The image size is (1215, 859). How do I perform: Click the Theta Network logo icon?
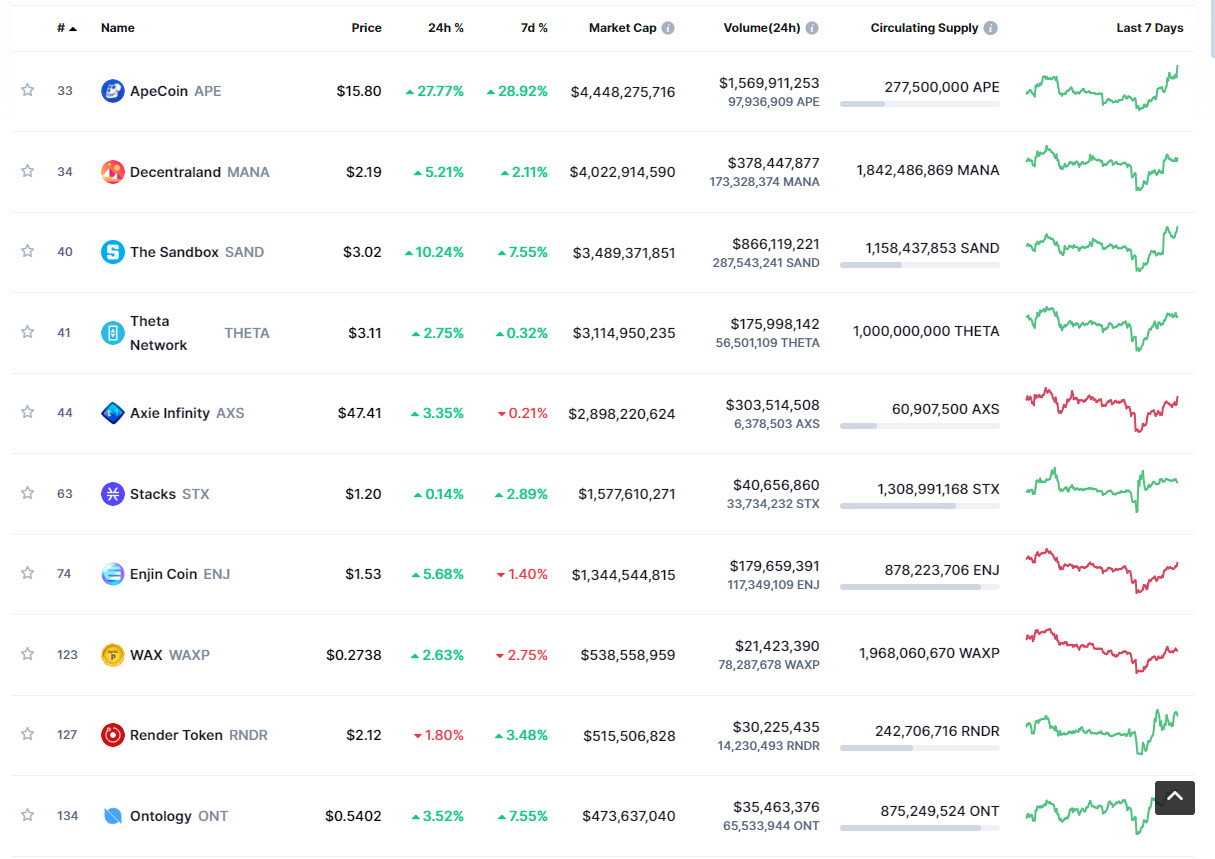[113, 333]
